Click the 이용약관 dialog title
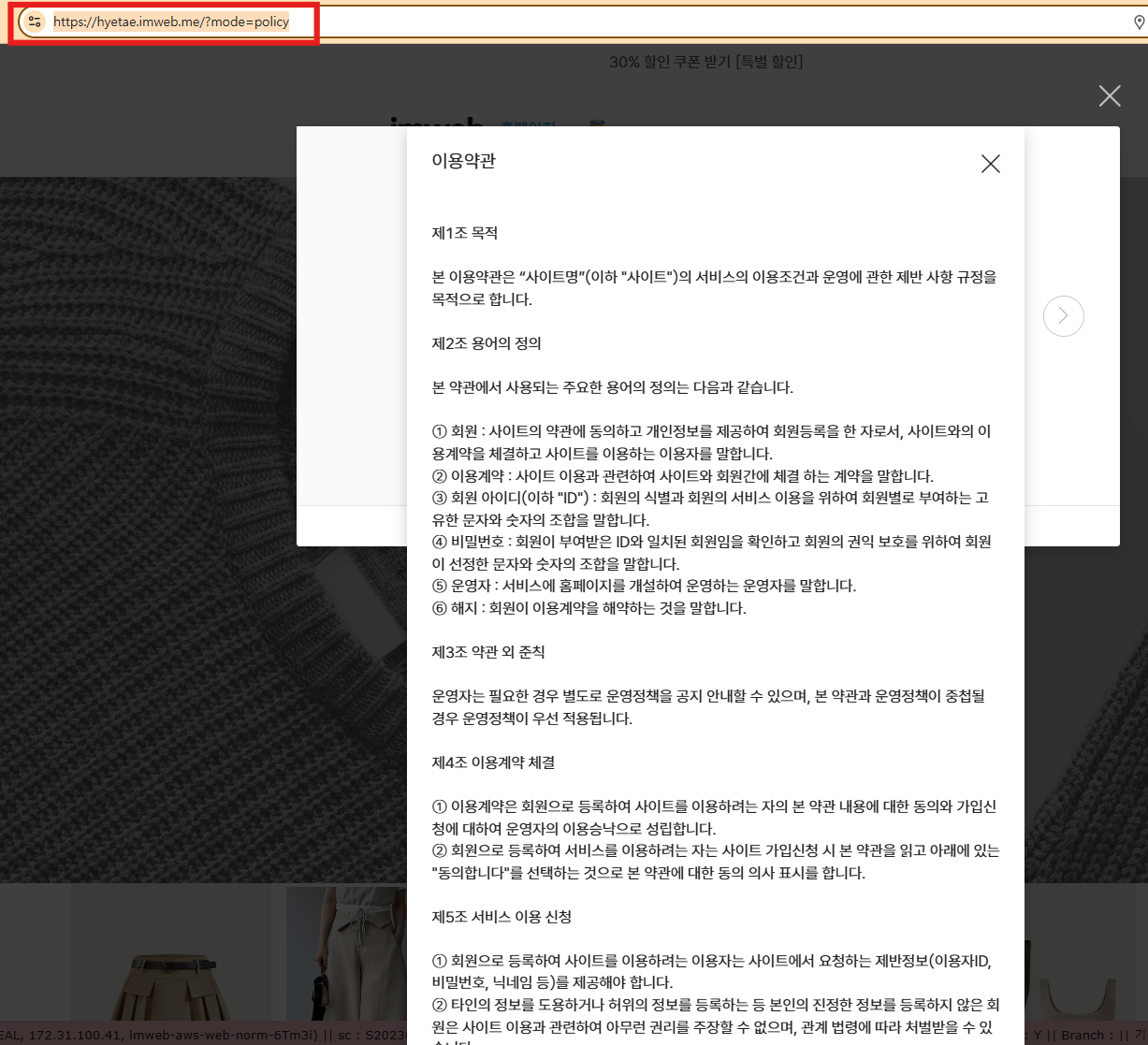 tap(463, 161)
